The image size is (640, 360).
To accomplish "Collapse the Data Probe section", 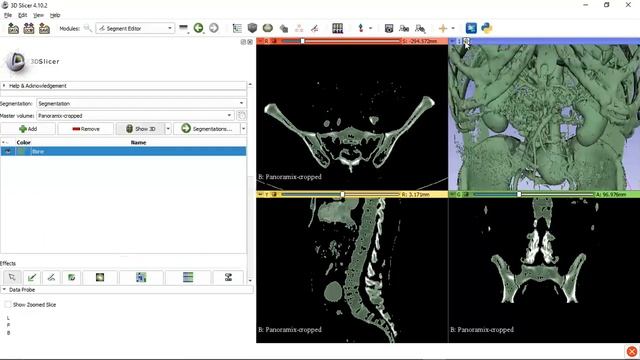I will click(127, 289).
